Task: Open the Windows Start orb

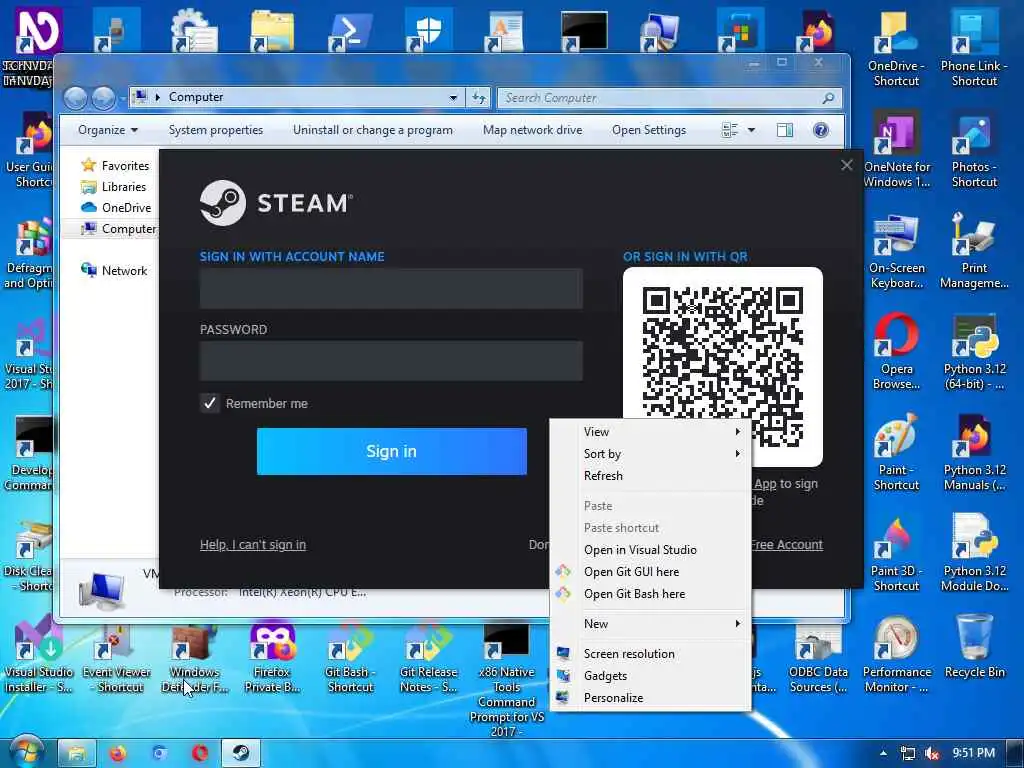Action: point(26,752)
